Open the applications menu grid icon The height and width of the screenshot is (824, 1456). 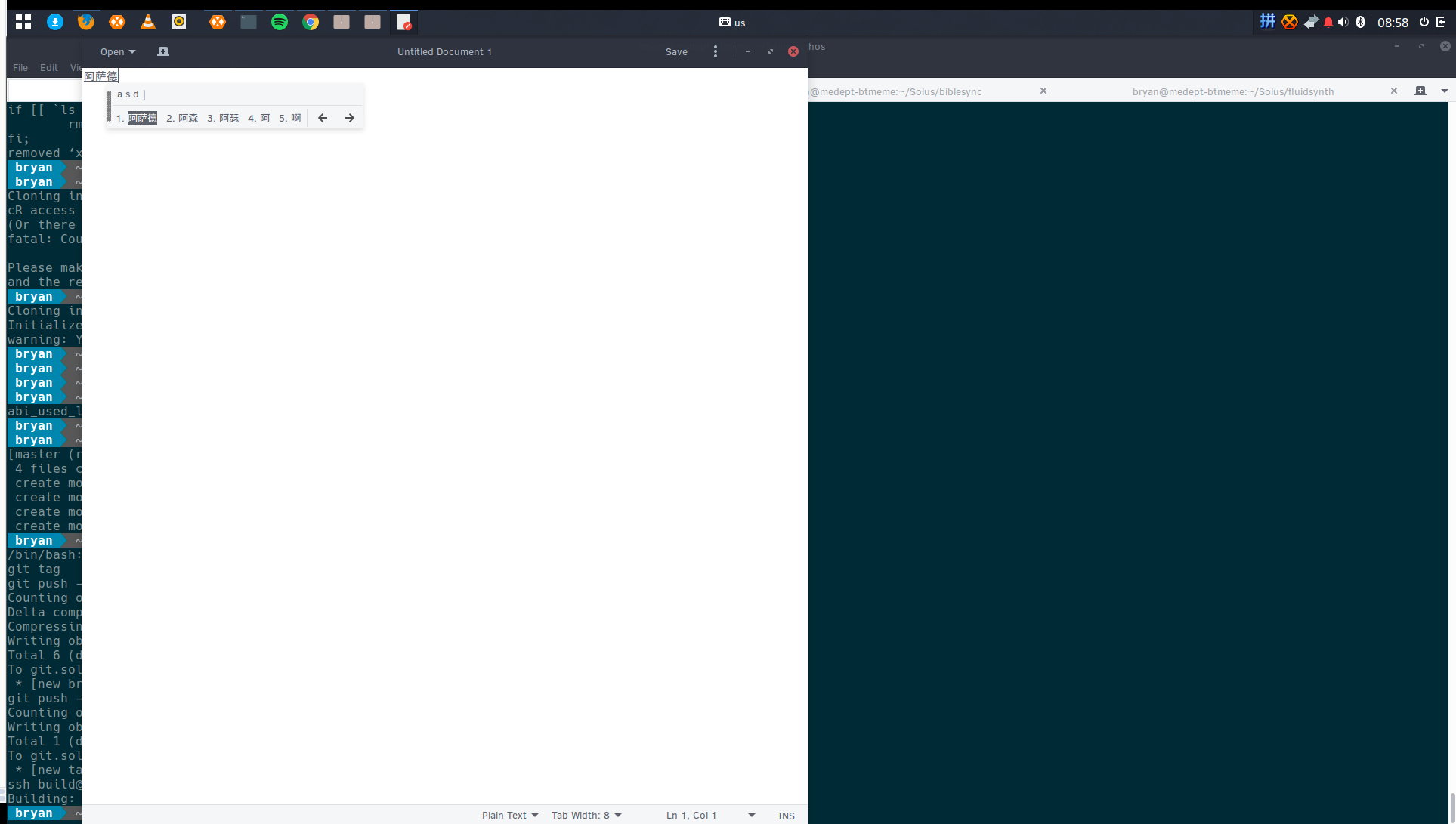point(23,22)
